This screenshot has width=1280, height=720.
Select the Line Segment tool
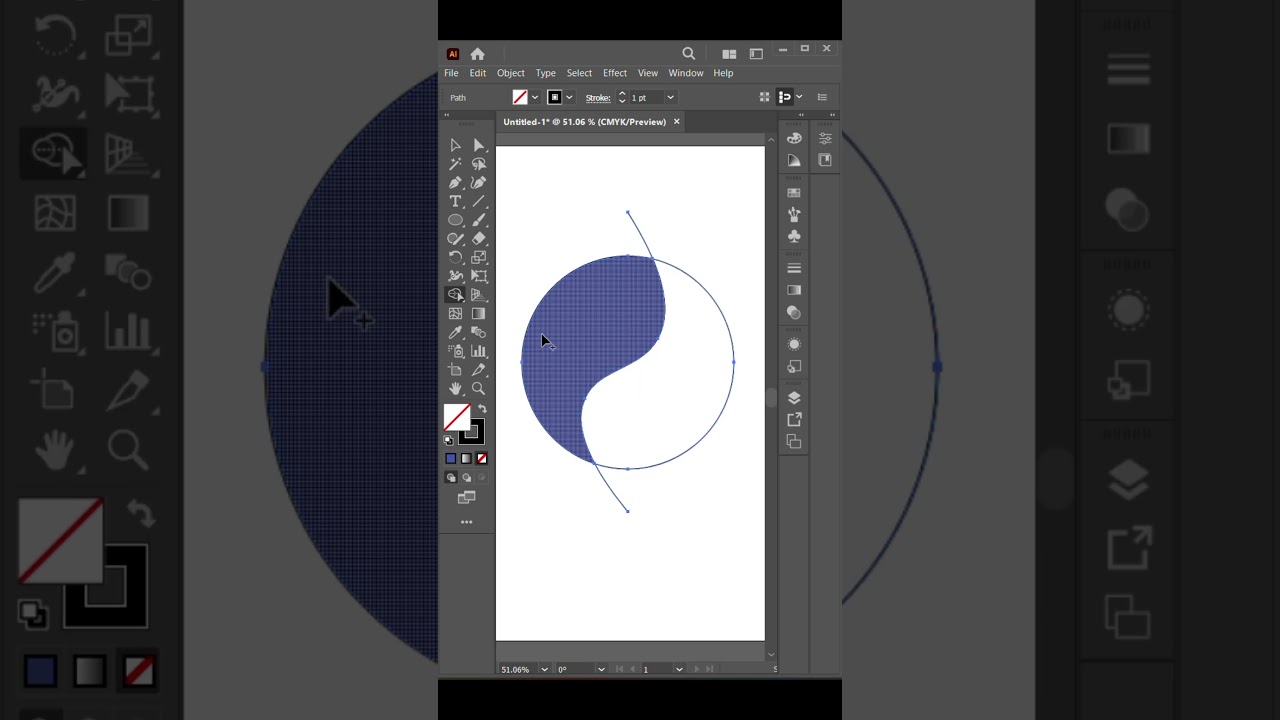[x=479, y=202]
